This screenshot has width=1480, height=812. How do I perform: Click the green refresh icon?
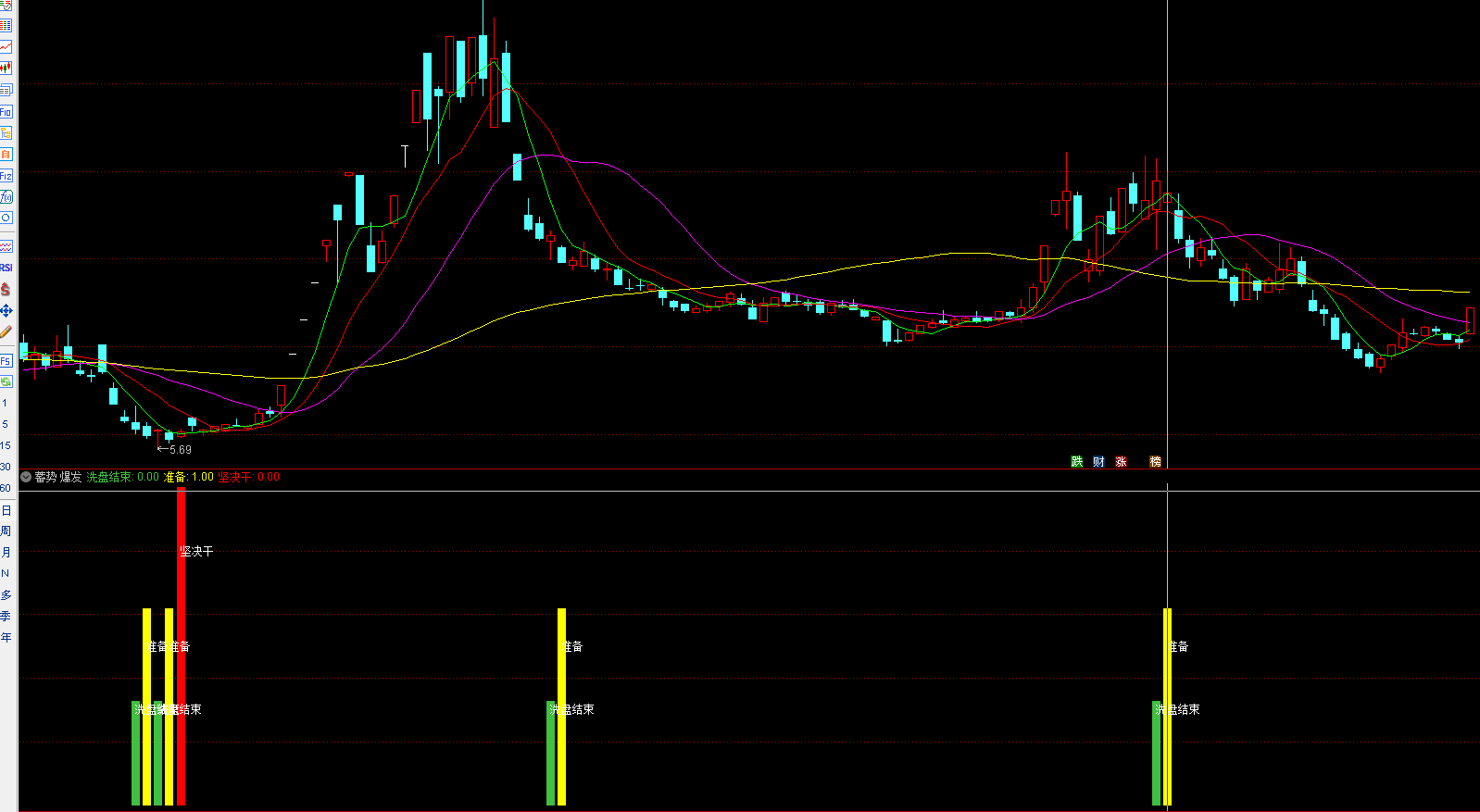6,381
